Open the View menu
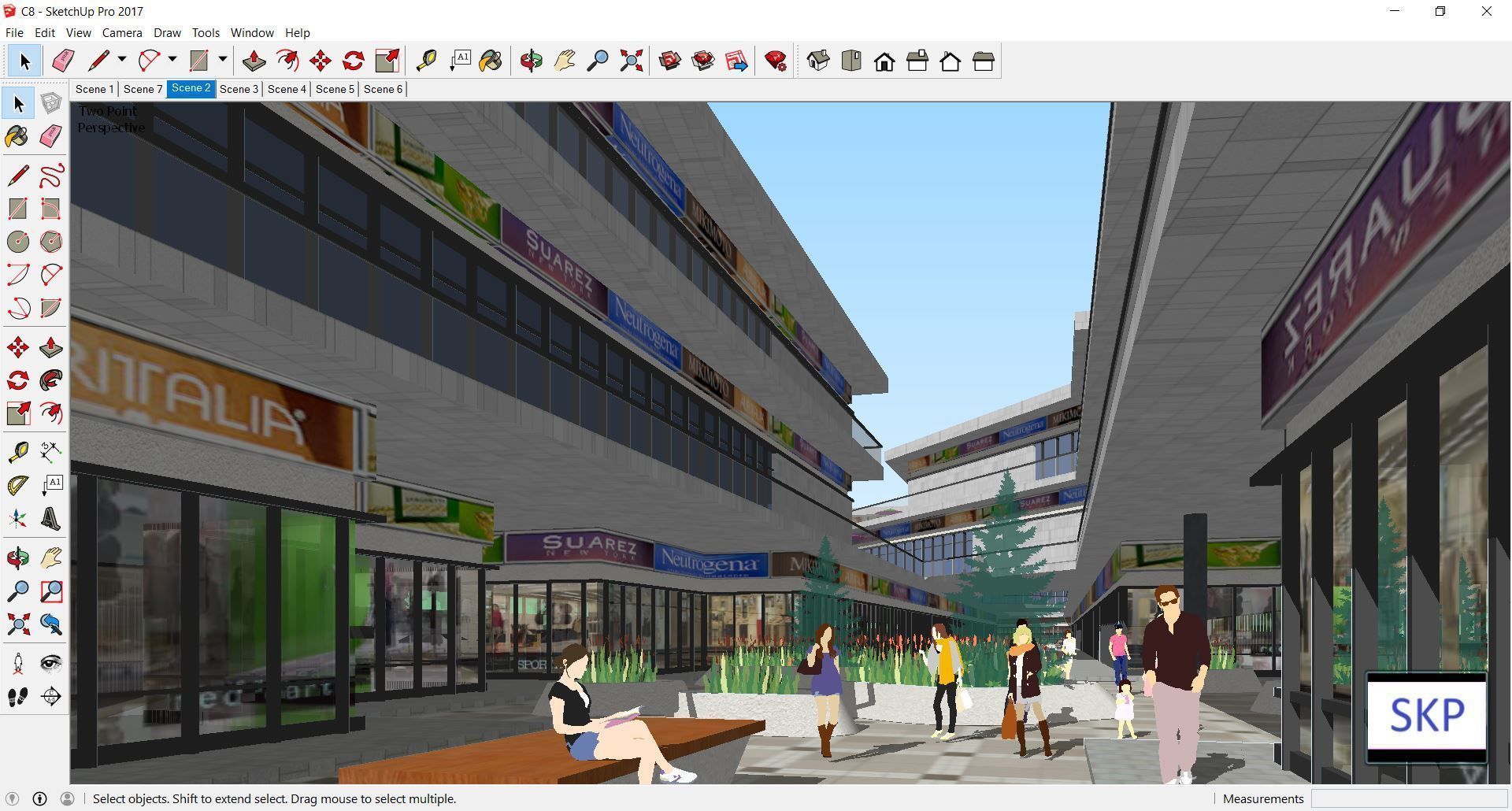The image size is (1512, 811). tap(78, 33)
